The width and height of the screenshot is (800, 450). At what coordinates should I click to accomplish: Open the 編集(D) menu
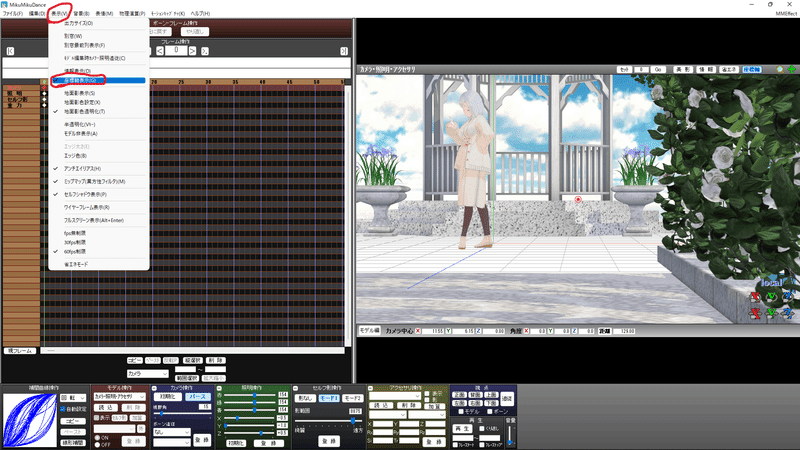37,14
